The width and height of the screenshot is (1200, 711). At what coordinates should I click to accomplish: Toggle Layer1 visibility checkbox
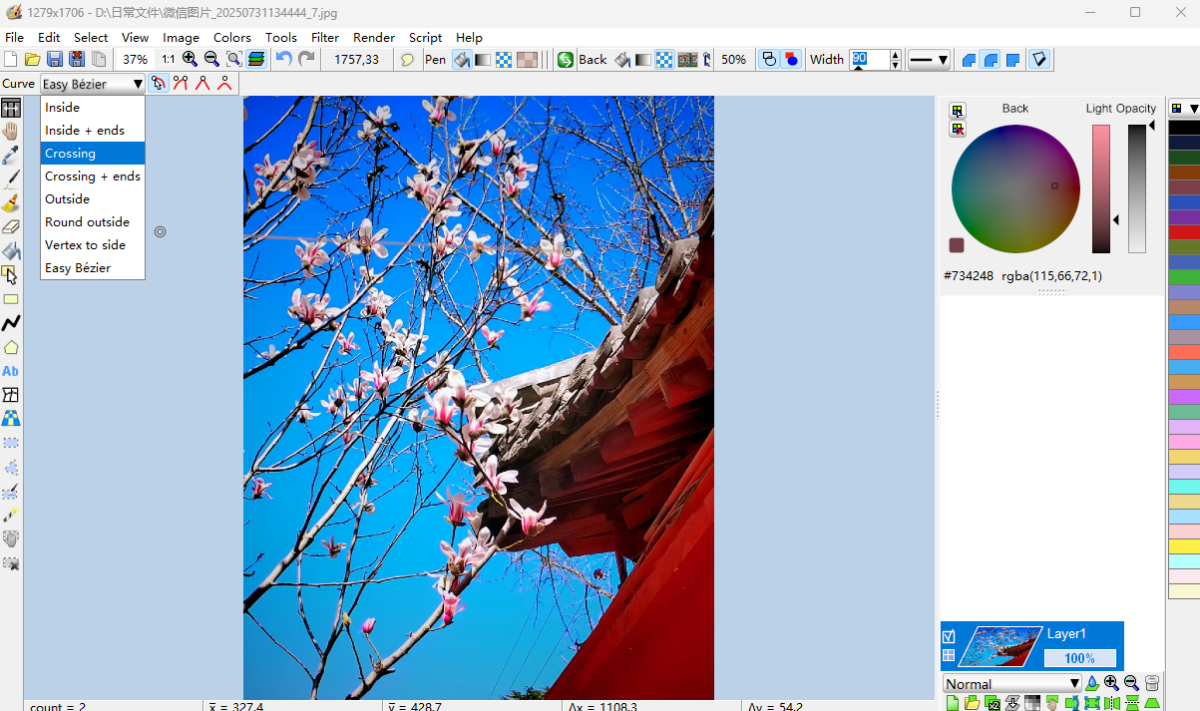(x=949, y=636)
